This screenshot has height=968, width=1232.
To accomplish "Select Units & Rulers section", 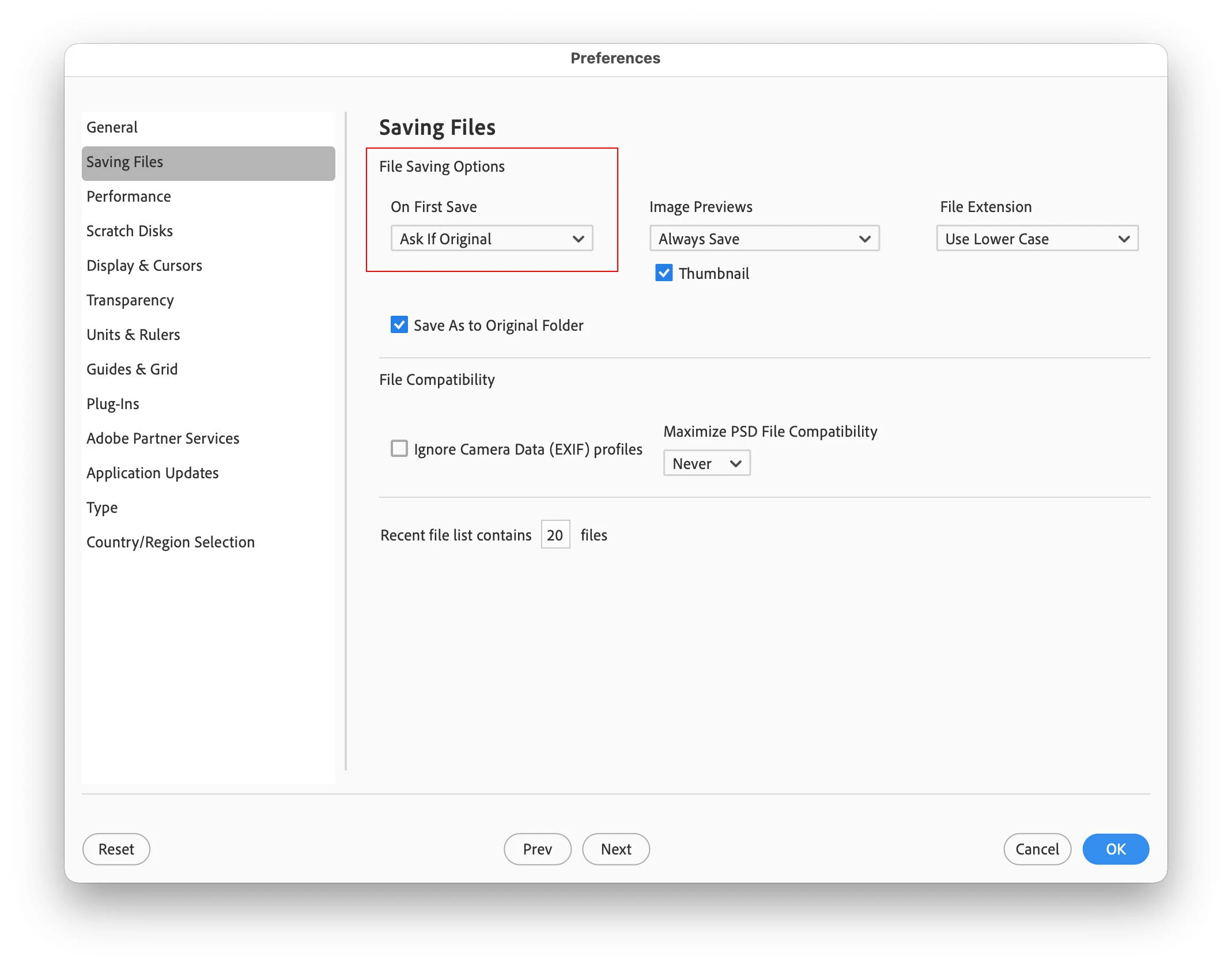I will [x=133, y=335].
